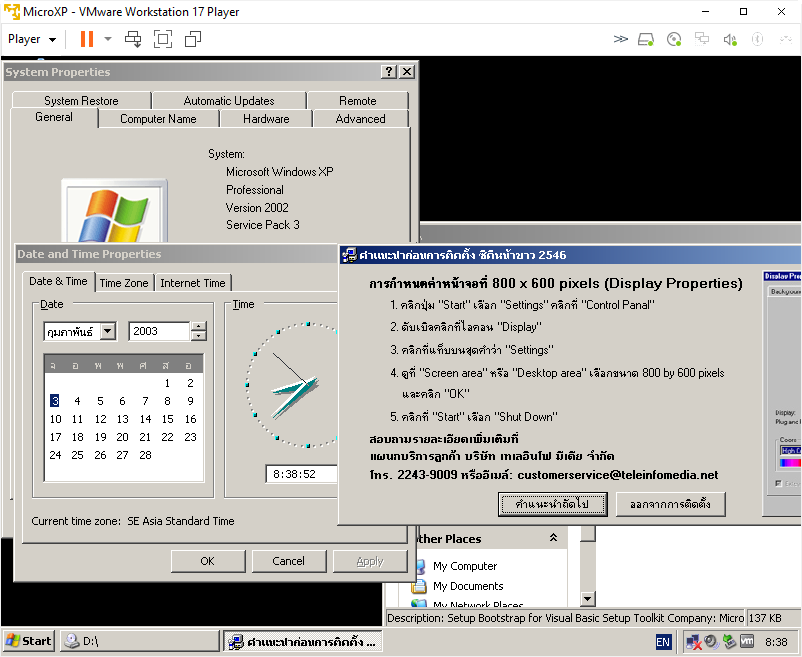The width and height of the screenshot is (802, 657).
Task: Click the color slider in Display Properties preview
Action: pyautogui.click(x=790, y=463)
